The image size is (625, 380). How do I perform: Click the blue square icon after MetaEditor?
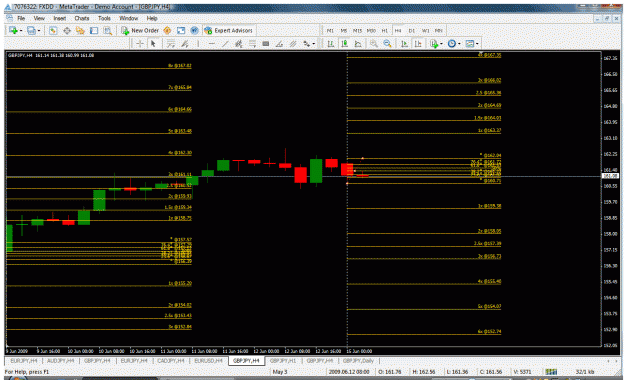click(x=181, y=30)
